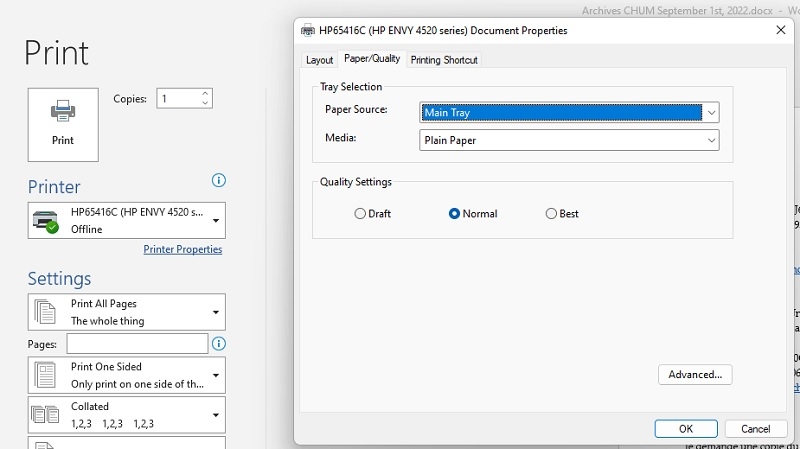Viewport: 800px width, 449px height.
Task: Confirm dialog with OK button
Action: pos(686,429)
